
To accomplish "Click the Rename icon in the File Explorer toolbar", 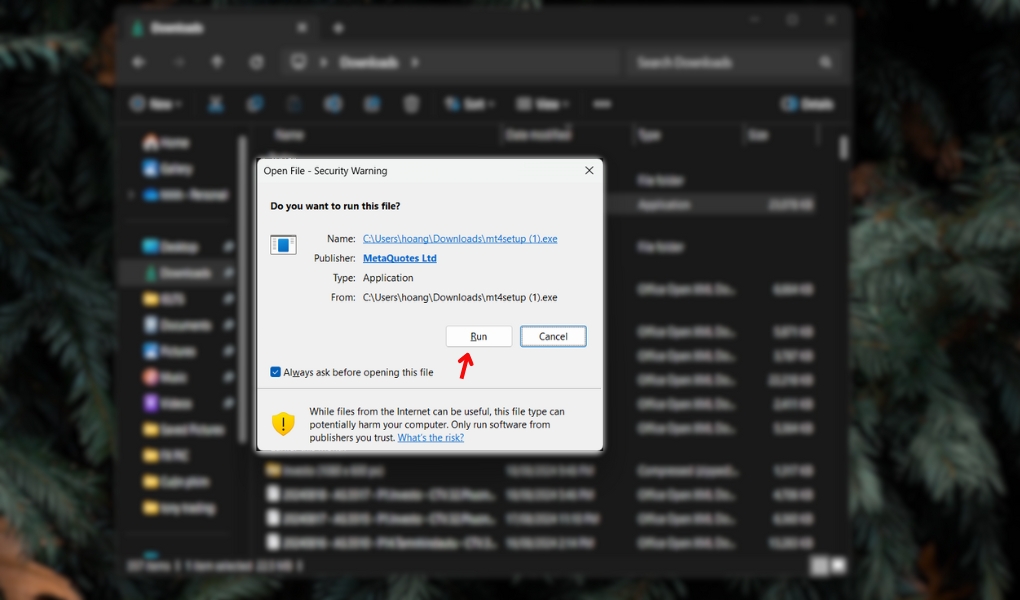I will (333, 104).
